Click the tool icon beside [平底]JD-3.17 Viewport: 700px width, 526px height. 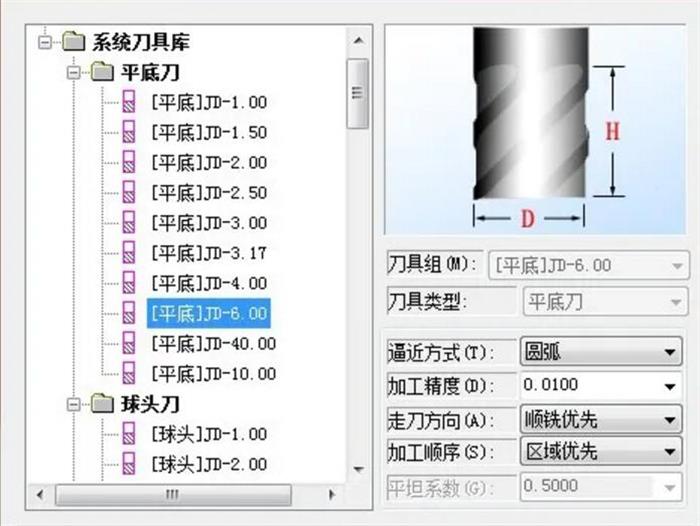[x=129, y=253]
